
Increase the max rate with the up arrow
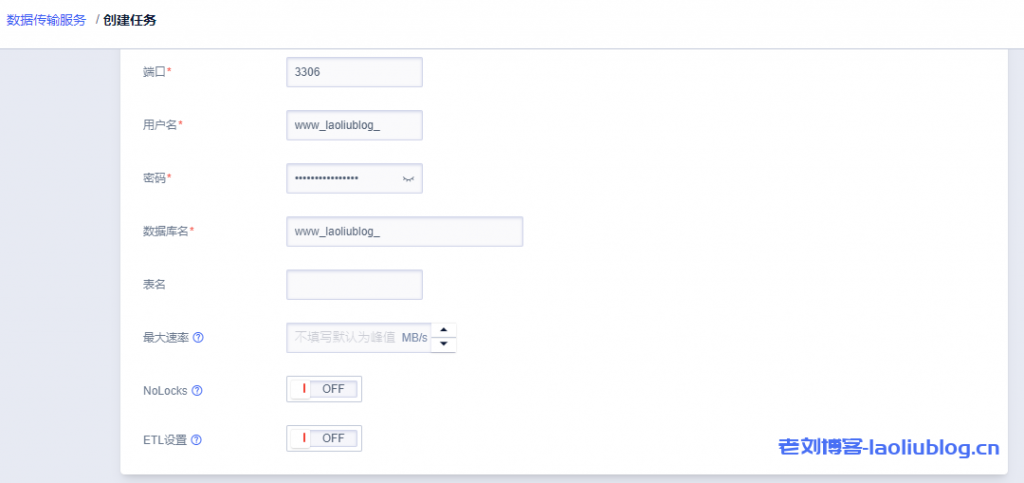(x=443, y=330)
